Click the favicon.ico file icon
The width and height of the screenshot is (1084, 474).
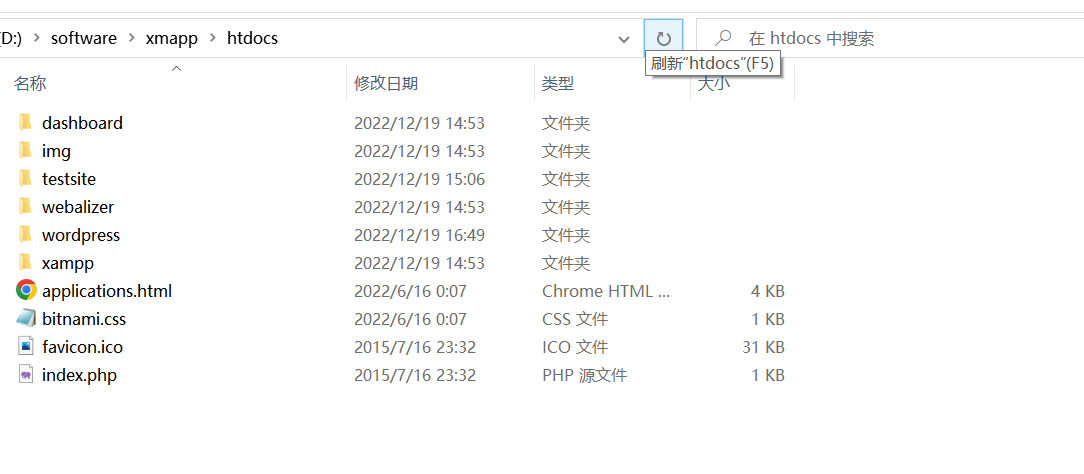pyautogui.click(x=26, y=347)
